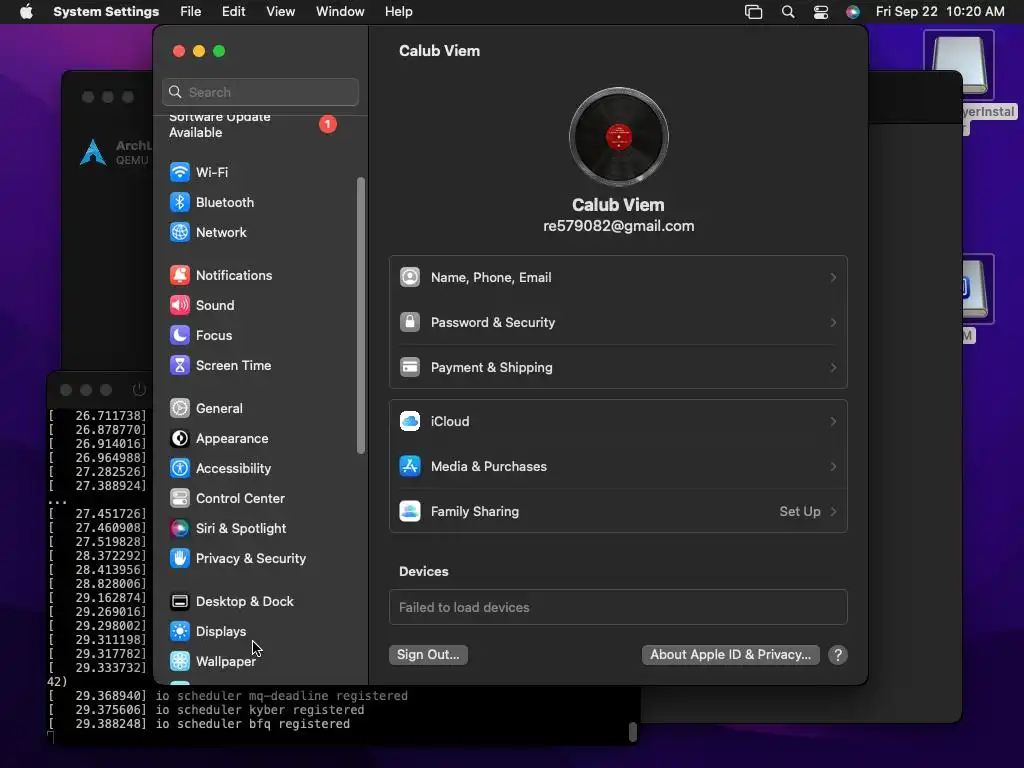1024x768 pixels.
Task: Expand the iCloud row chevron
Action: click(x=833, y=422)
